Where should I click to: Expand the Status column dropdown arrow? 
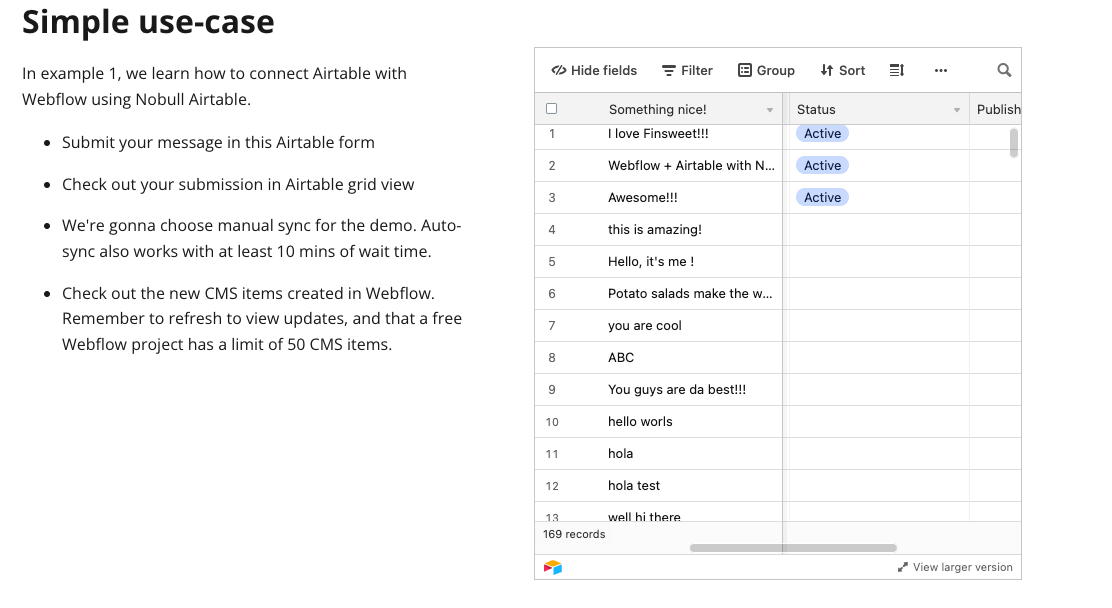pyautogui.click(x=957, y=110)
